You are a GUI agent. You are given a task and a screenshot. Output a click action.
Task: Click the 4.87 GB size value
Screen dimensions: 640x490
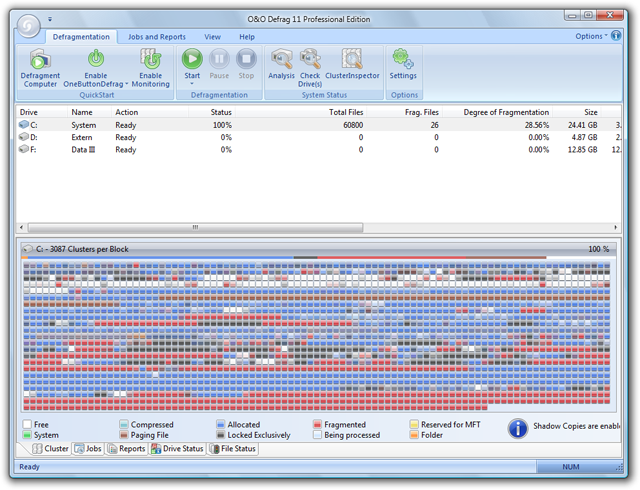[x=584, y=137]
